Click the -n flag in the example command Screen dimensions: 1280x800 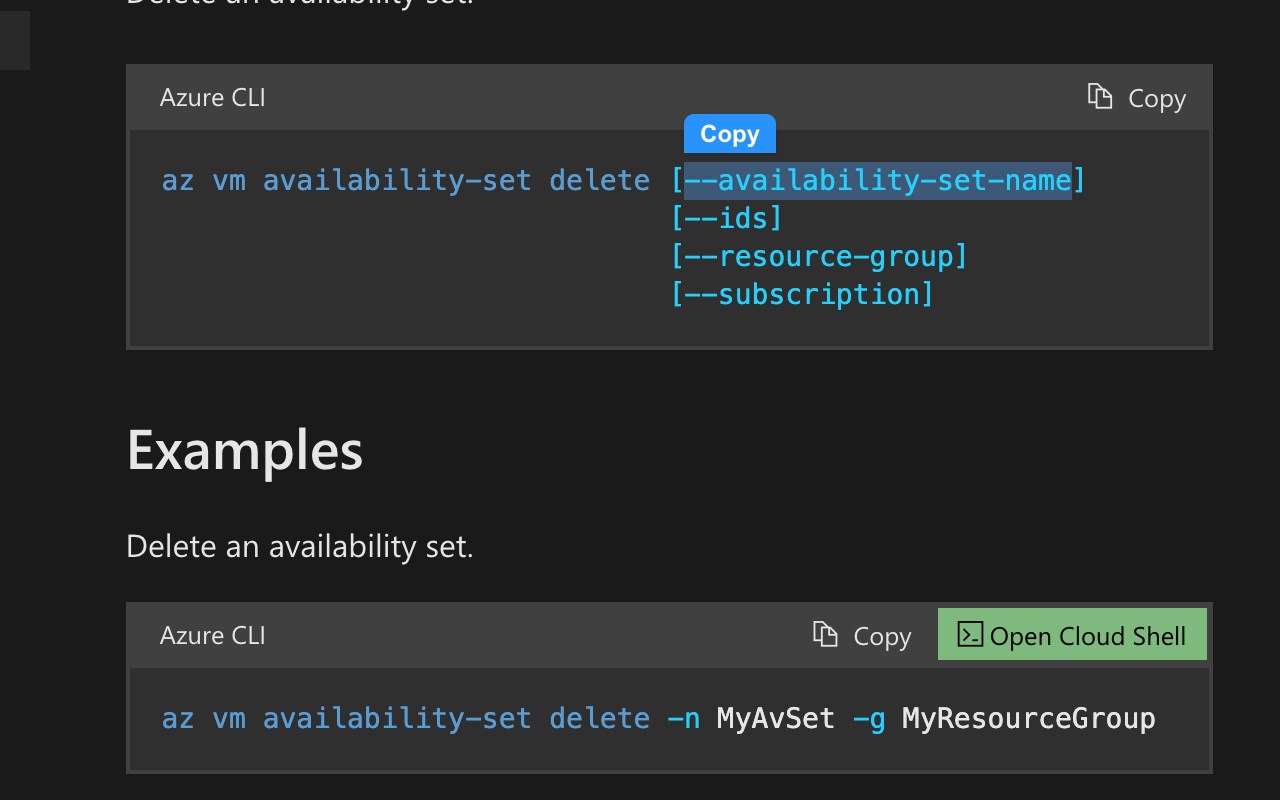(683, 719)
